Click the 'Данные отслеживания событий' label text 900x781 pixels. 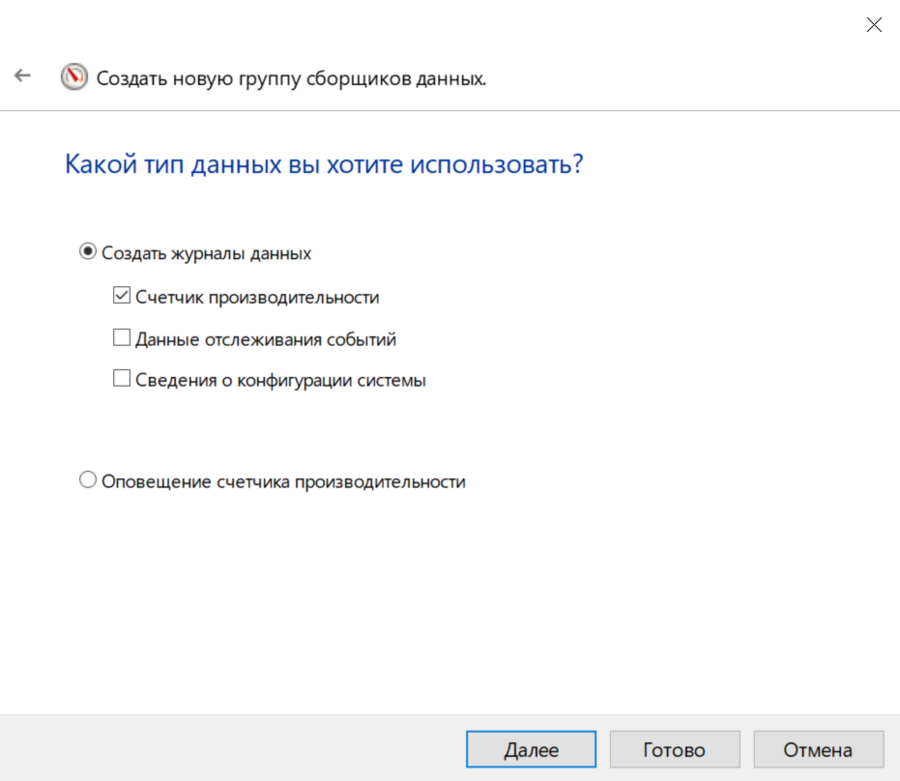[266, 340]
